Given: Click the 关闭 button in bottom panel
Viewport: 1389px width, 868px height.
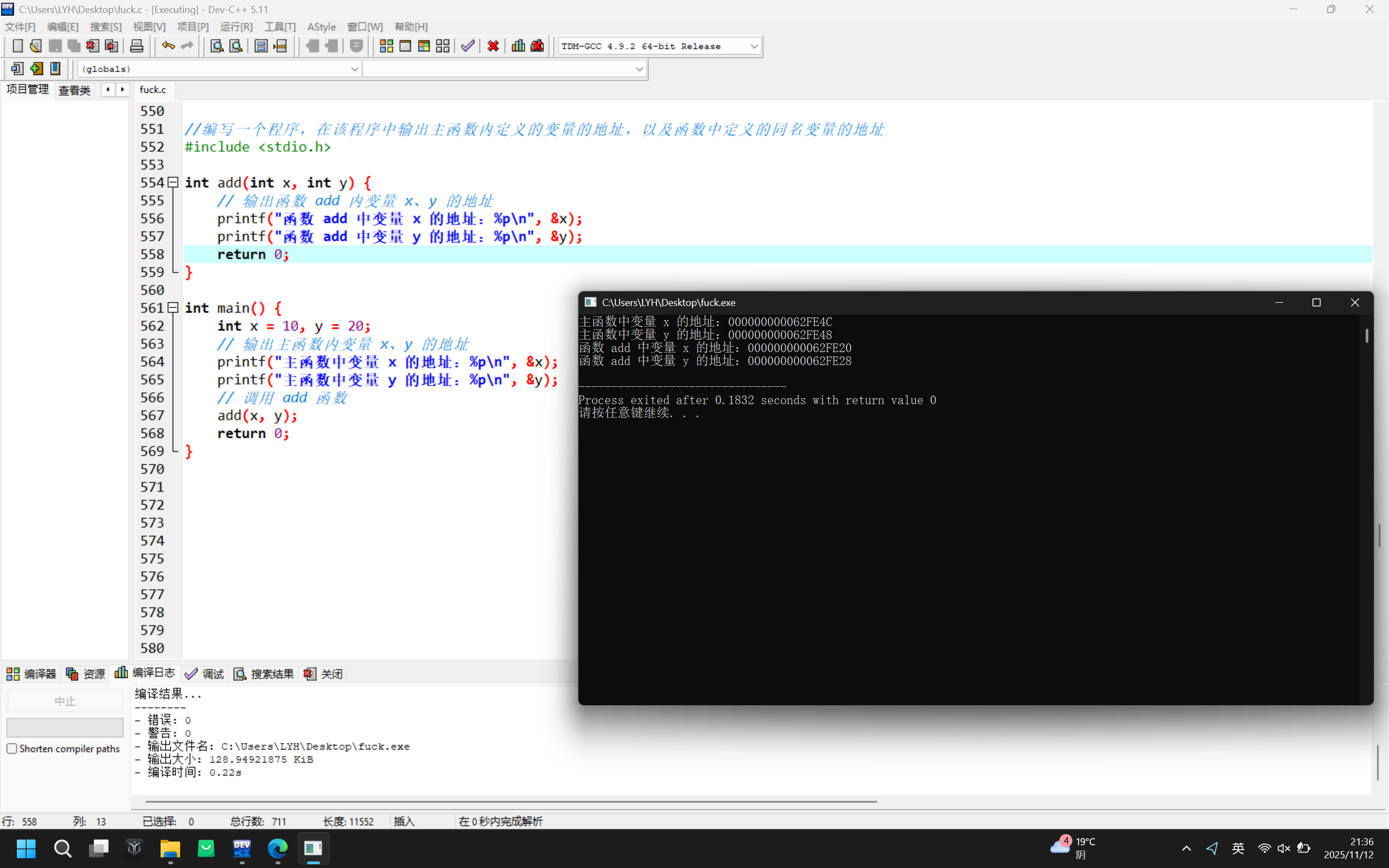Looking at the screenshot, I should click(324, 674).
